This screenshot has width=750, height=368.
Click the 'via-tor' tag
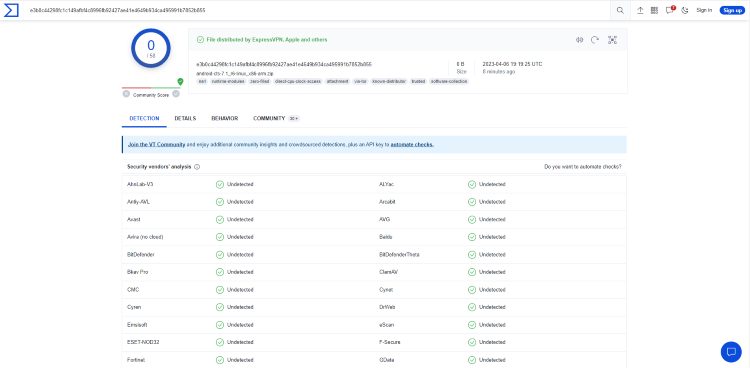360,81
